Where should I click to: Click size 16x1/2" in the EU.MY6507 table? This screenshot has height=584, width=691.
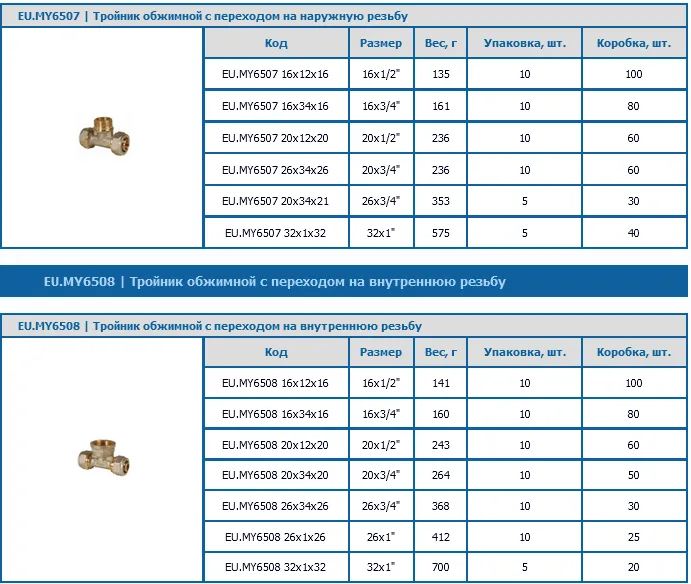pos(381,74)
